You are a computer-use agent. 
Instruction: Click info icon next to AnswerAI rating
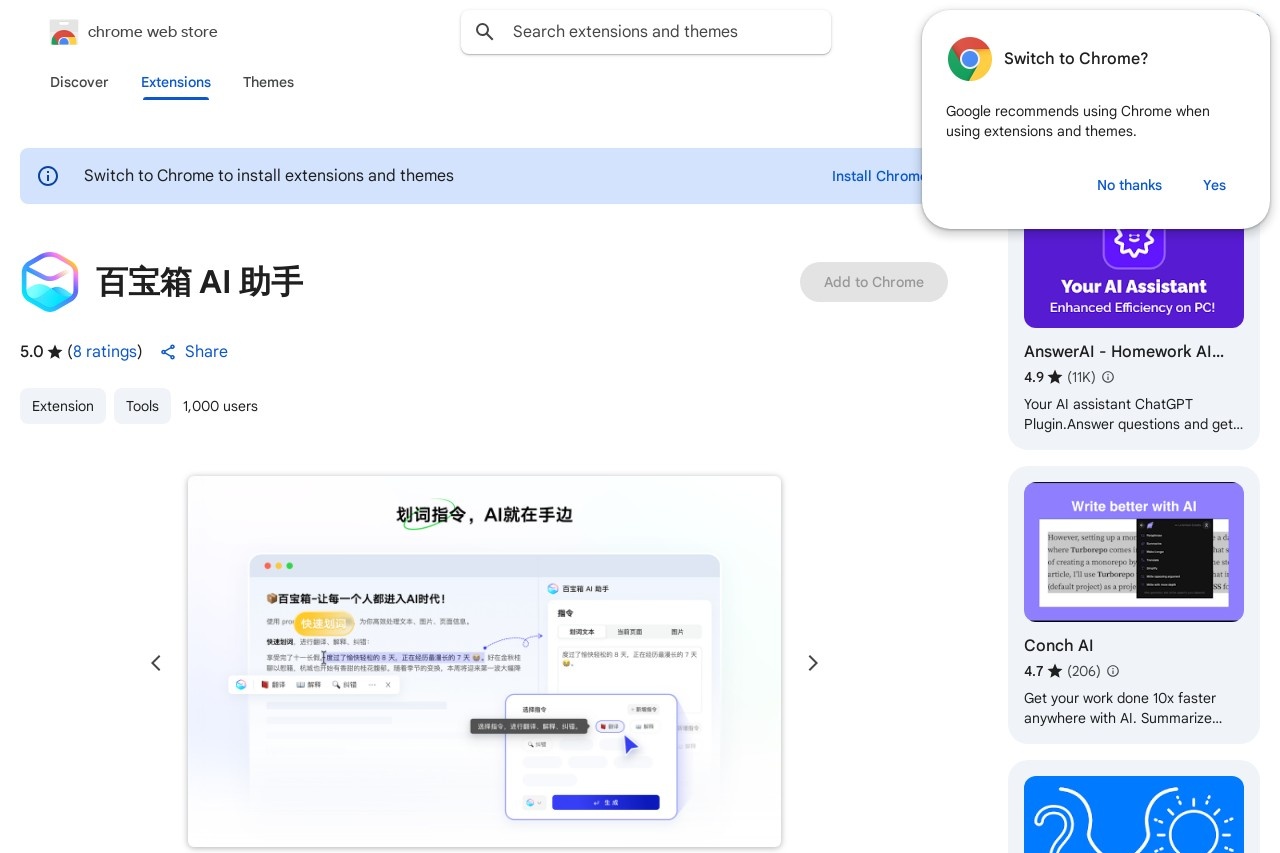point(1107,377)
